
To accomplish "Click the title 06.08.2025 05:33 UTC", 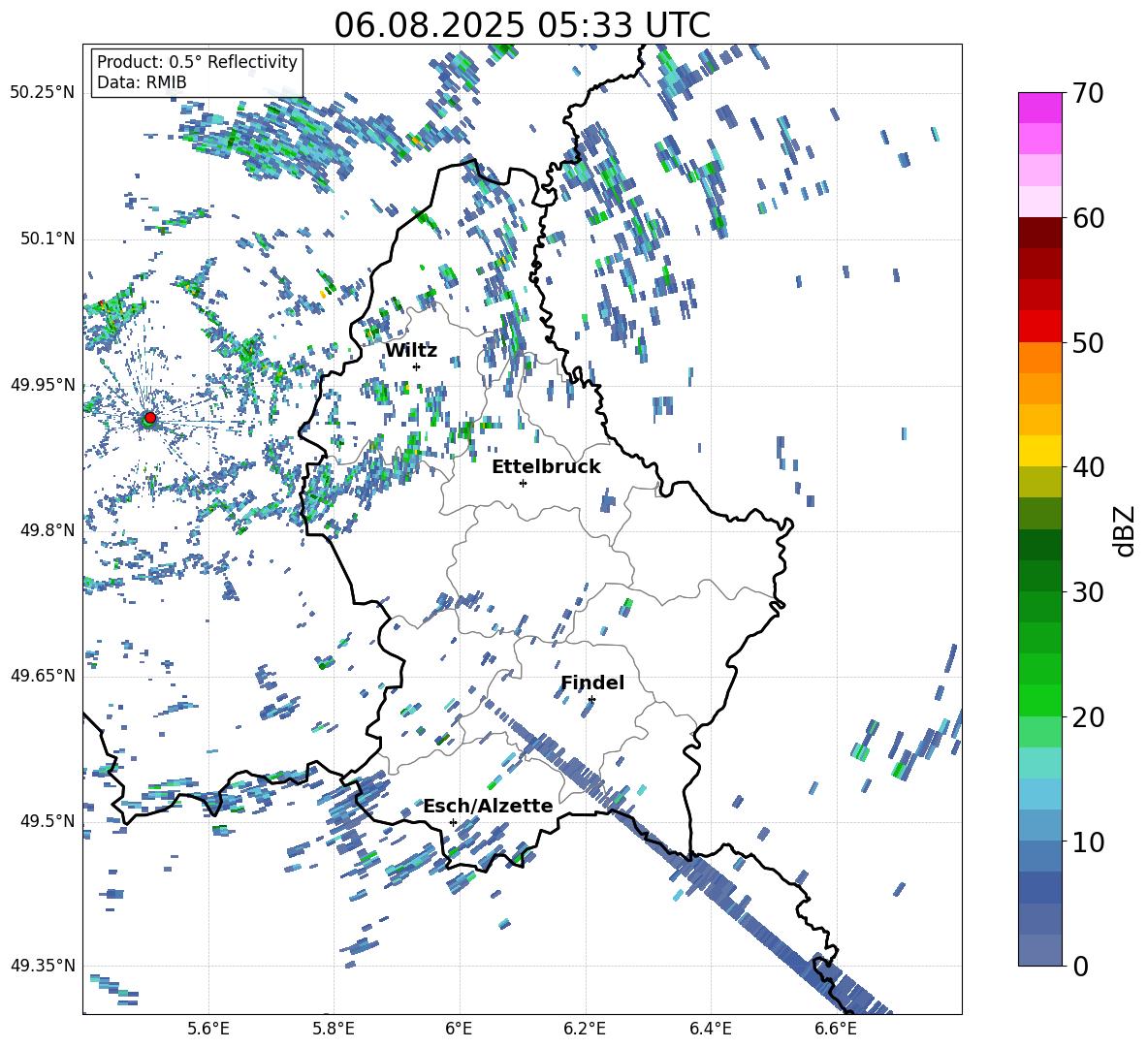I will tap(522, 25).
